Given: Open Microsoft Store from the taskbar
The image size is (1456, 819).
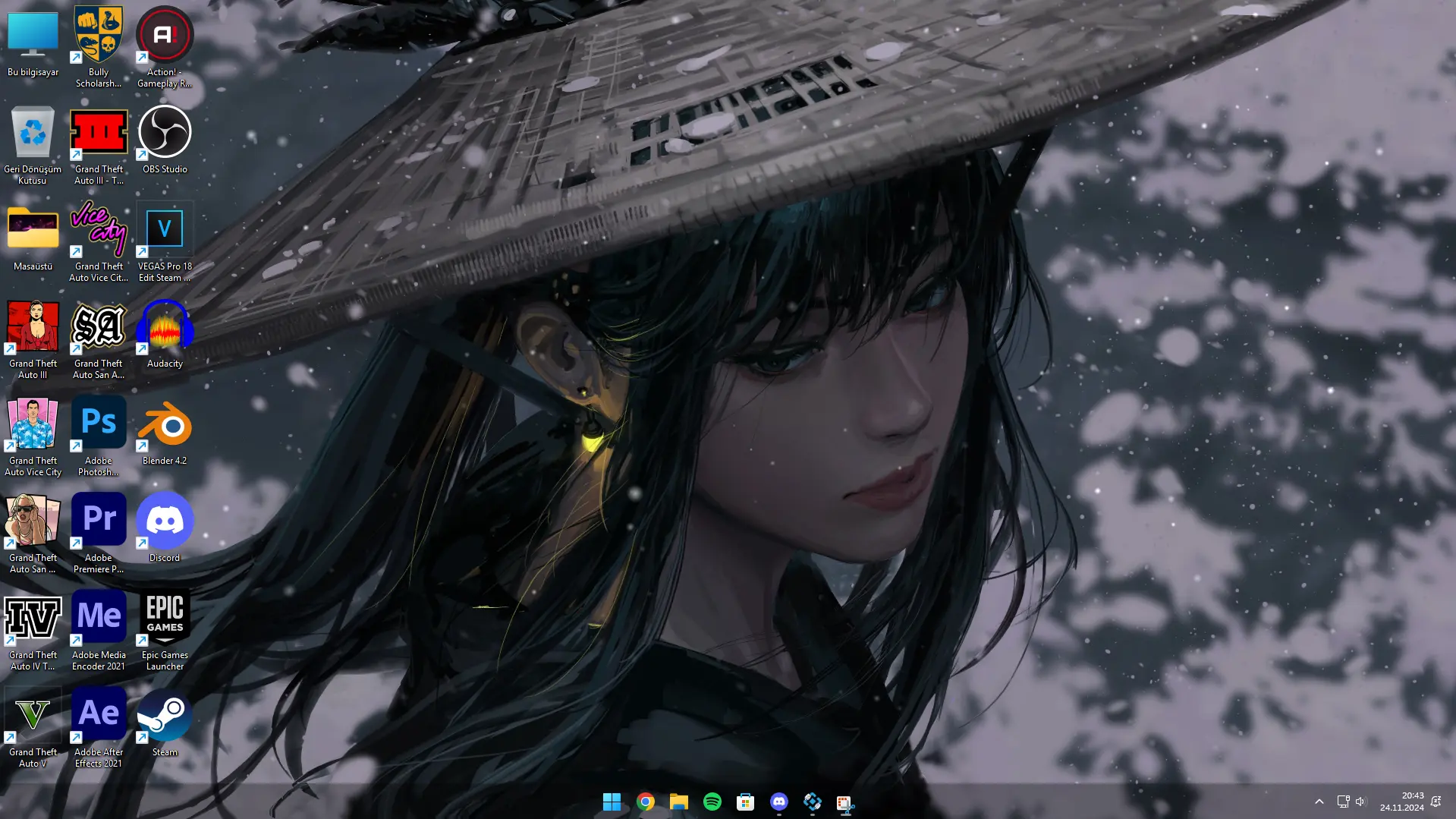Looking at the screenshot, I should tap(745, 802).
